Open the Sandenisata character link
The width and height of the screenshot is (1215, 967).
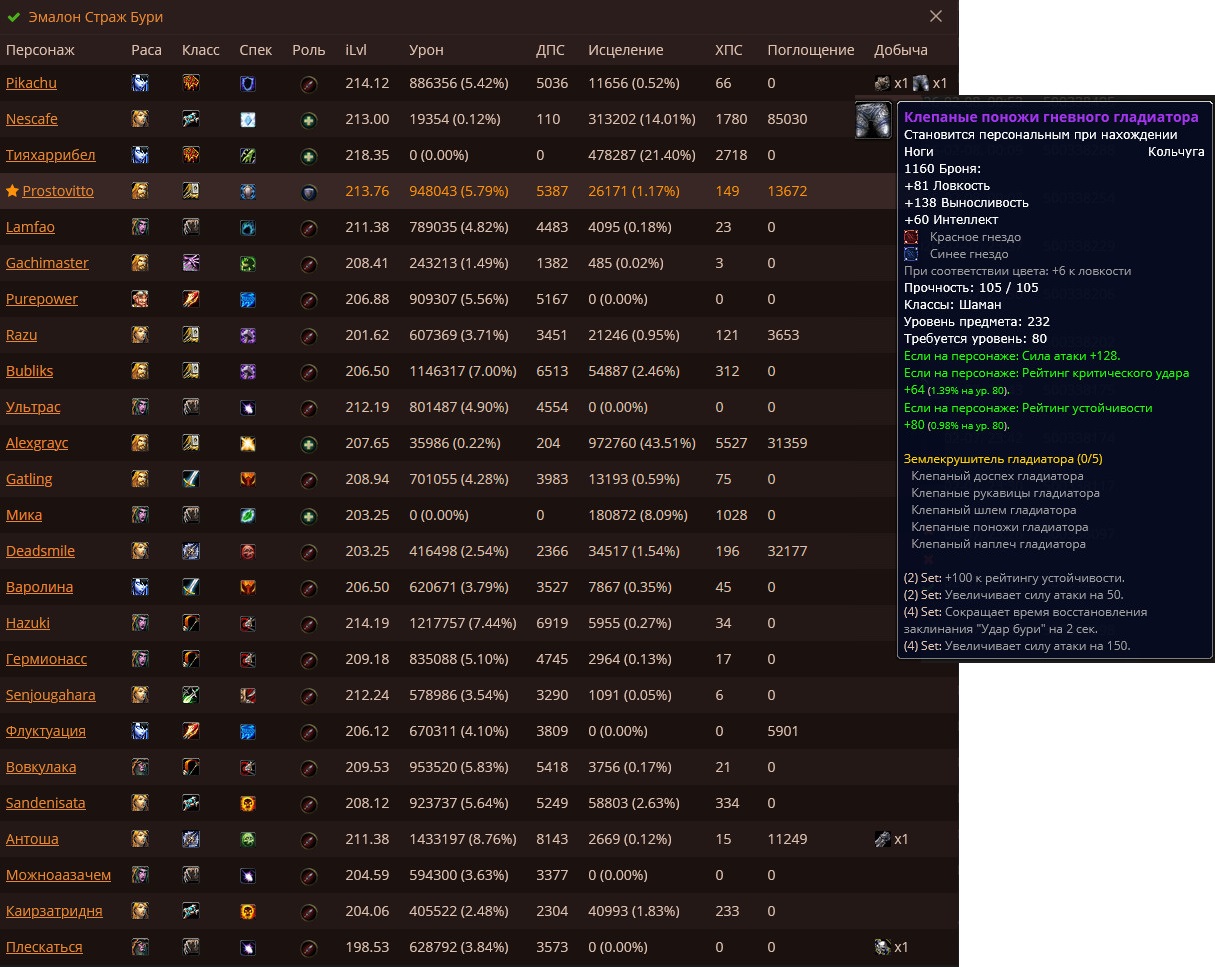45,803
